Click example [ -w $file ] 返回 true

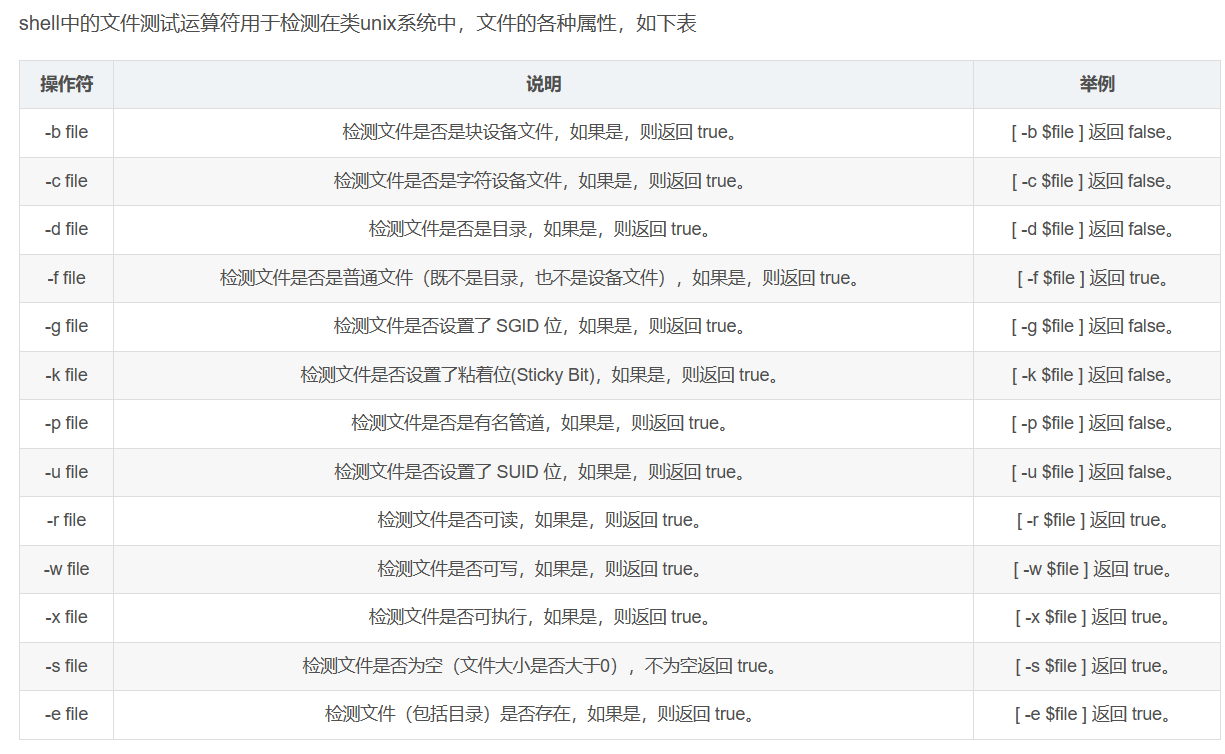pos(1096,569)
